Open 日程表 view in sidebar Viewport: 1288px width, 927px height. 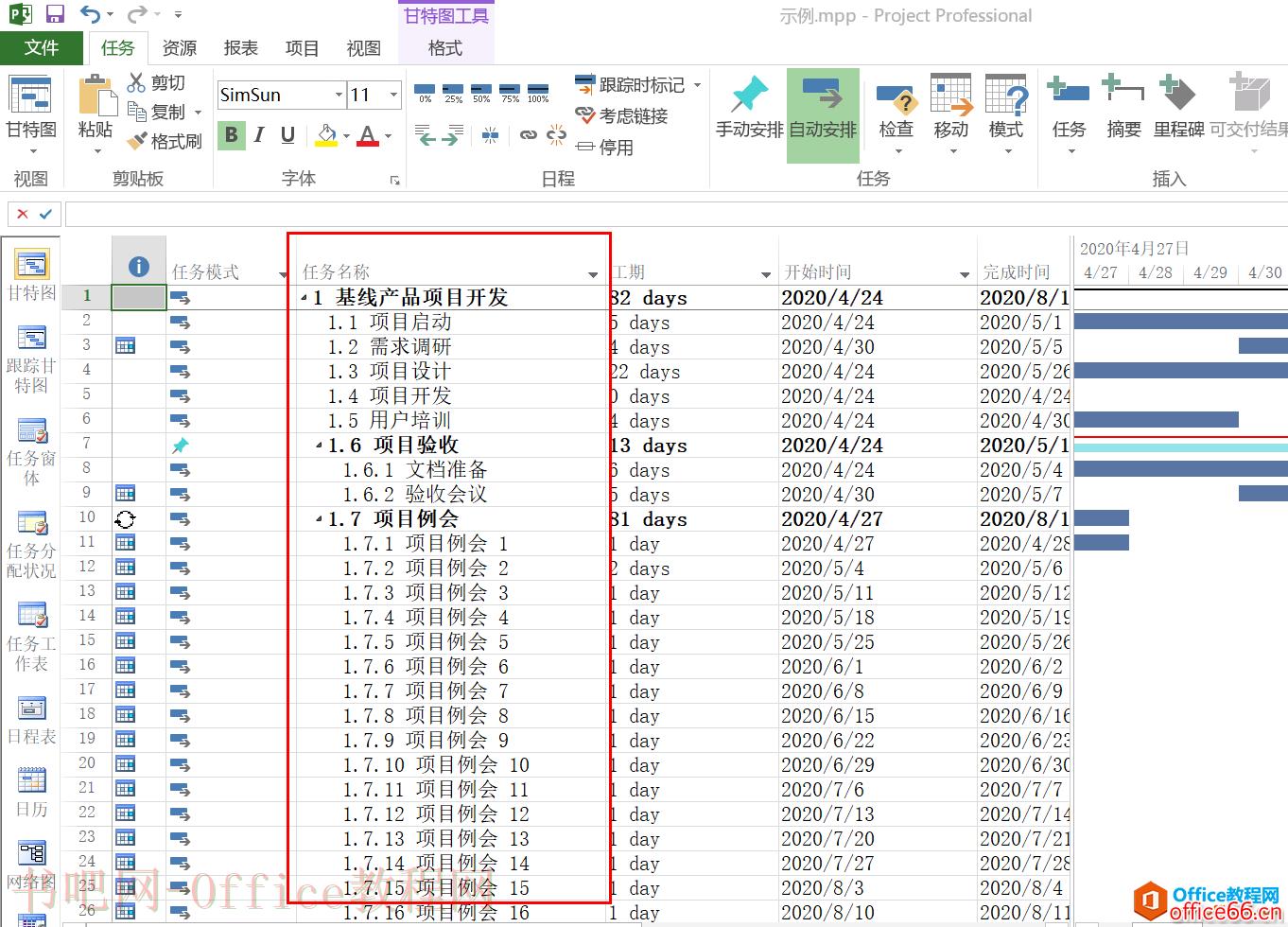tap(31, 720)
